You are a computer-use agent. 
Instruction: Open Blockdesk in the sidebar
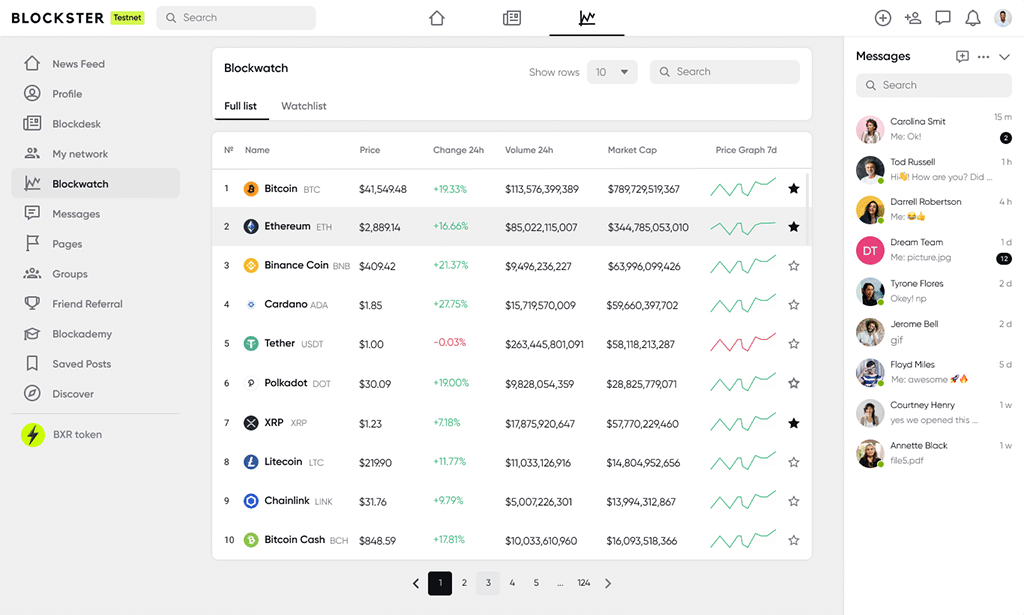click(95, 124)
